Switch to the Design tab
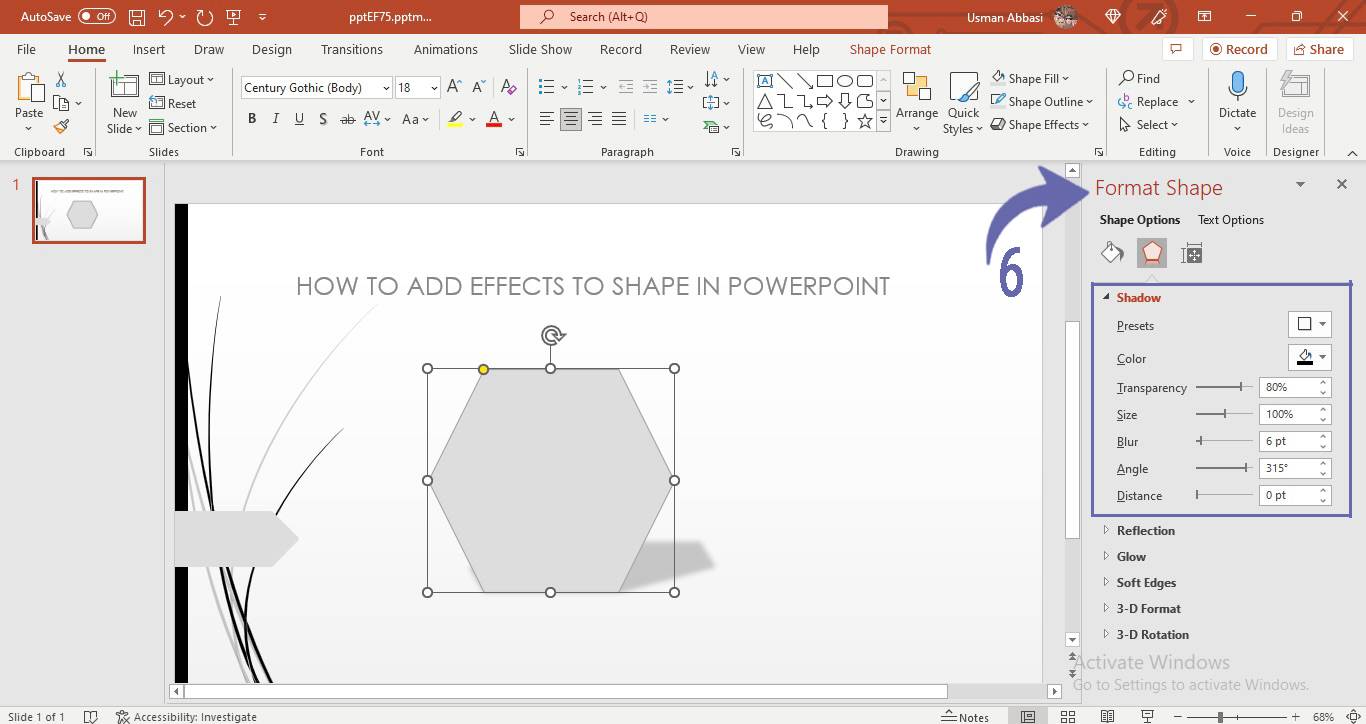 [x=272, y=49]
